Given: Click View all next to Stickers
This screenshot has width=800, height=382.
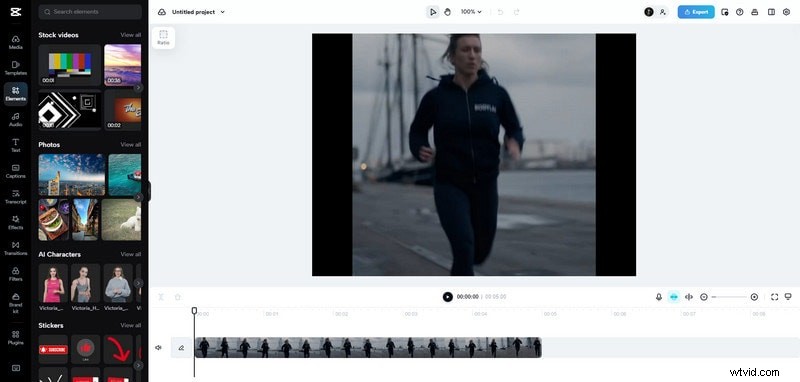Looking at the screenshot, I should (131, 325).
